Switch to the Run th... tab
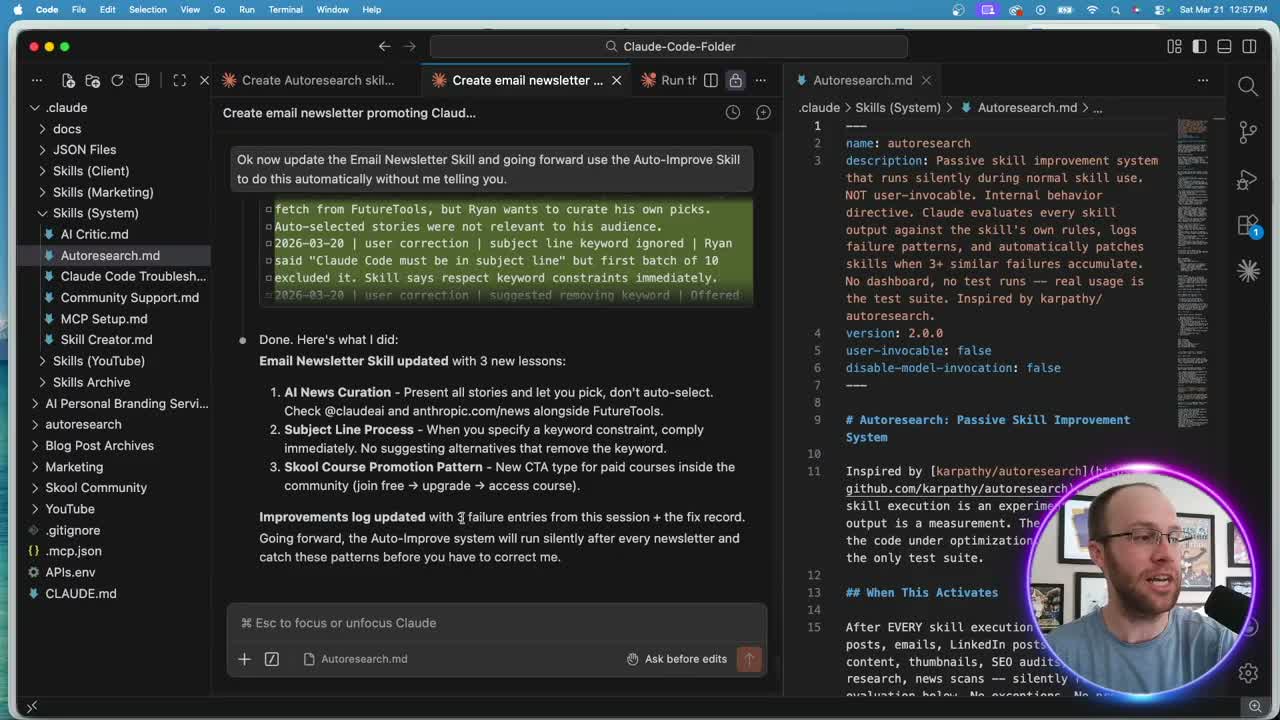This screenshot has width=1280, height=720. (668, 80)
